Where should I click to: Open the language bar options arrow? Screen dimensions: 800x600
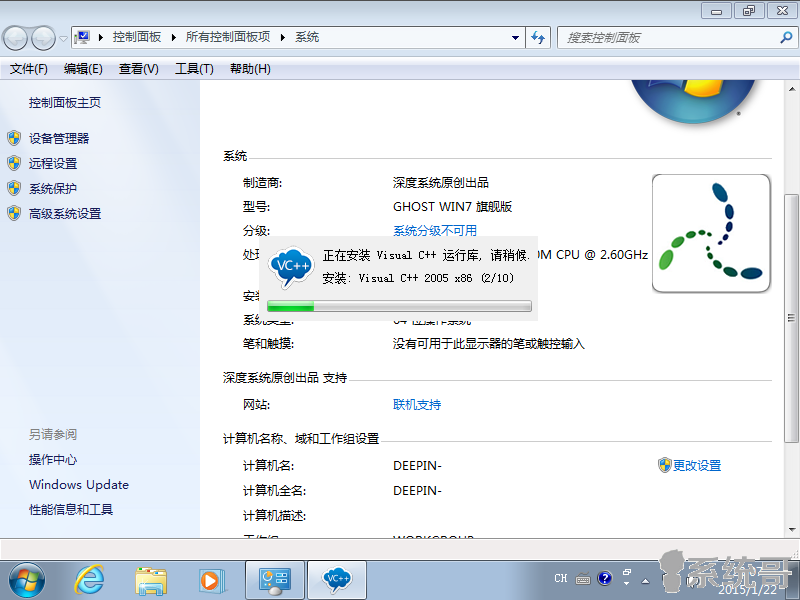tap(627, 584)
